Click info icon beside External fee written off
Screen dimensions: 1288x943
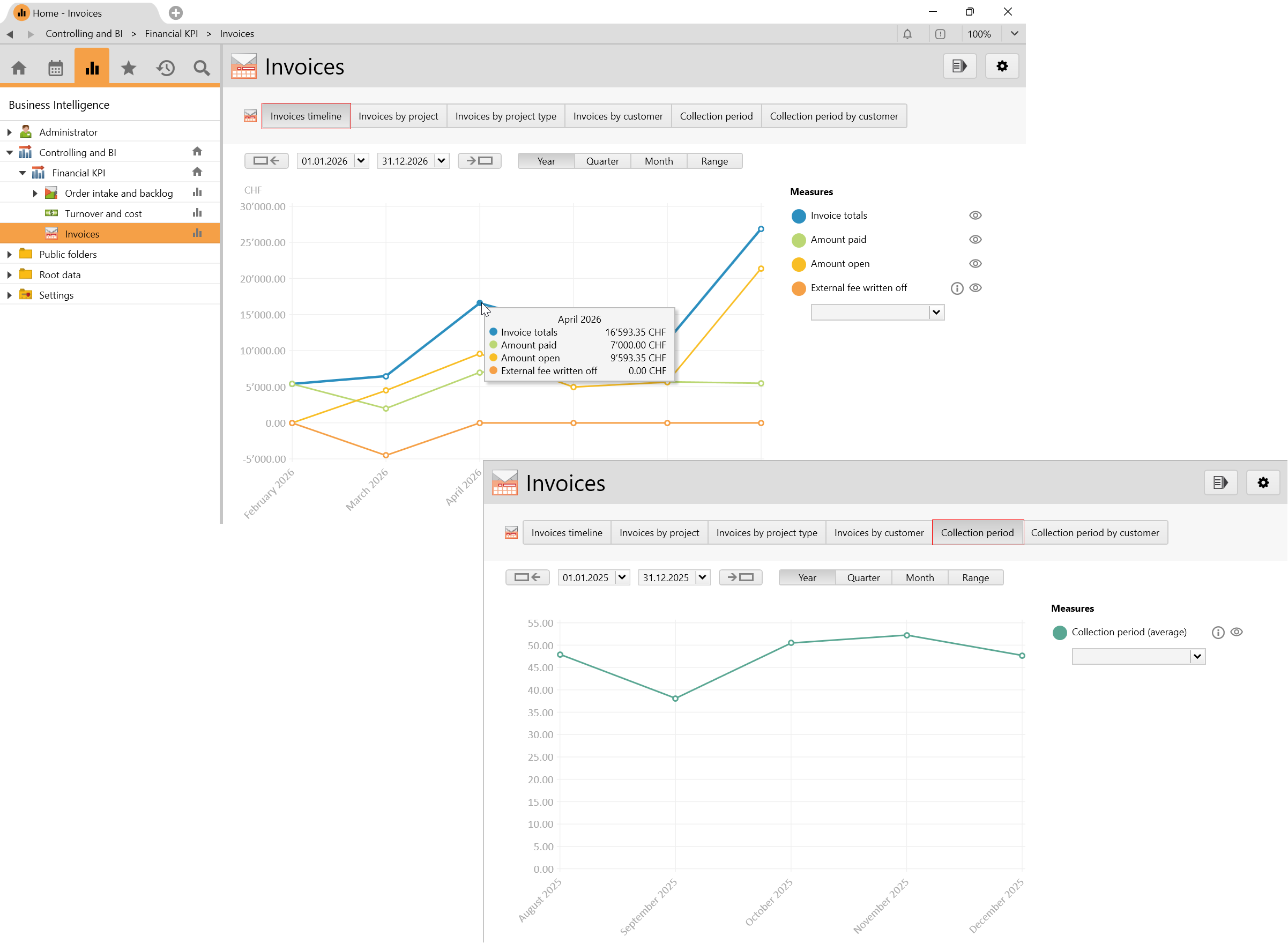point(957,288)
